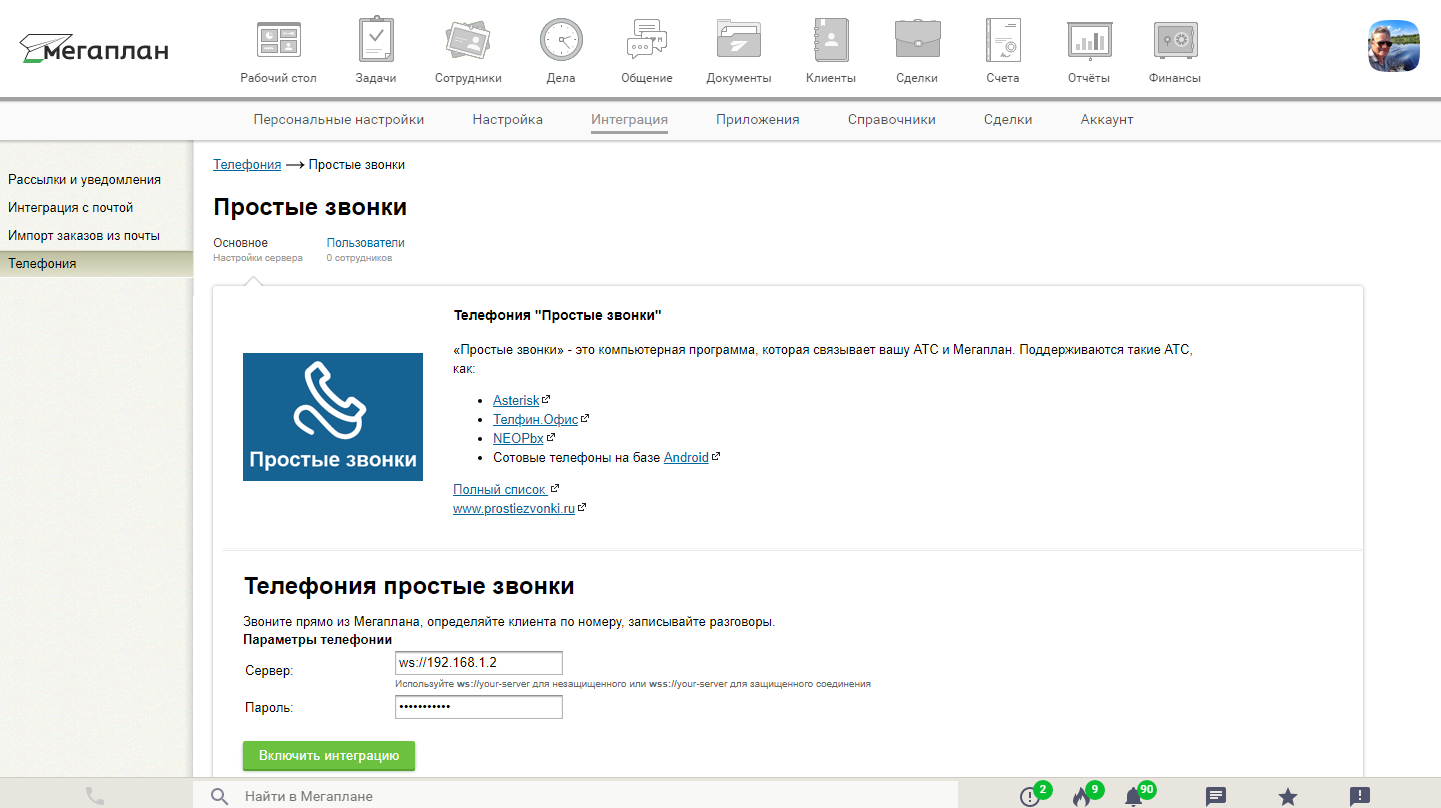
Task: Open the NEOPbx link
Action: pyautogui.click(x=518, y=438)
